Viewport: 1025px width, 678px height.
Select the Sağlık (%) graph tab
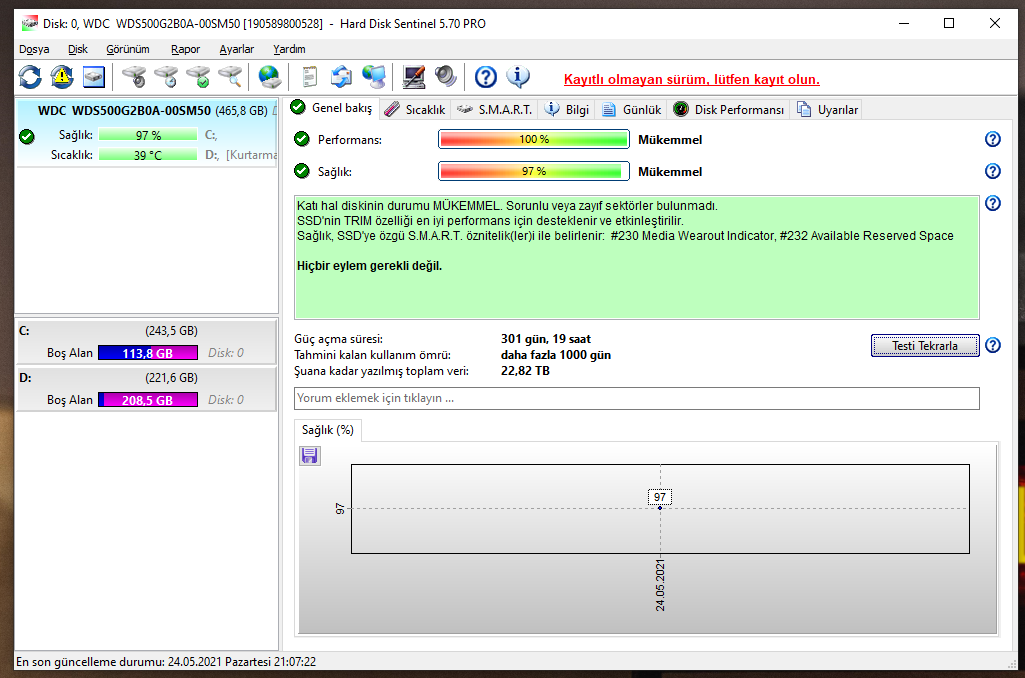click(x=328, y=430)
